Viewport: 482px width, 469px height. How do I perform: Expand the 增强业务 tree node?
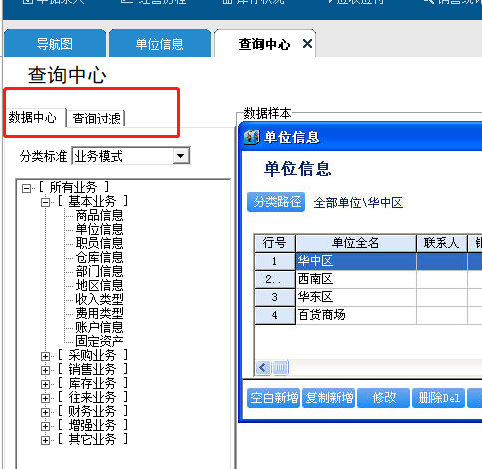click(x=45, y=426)
